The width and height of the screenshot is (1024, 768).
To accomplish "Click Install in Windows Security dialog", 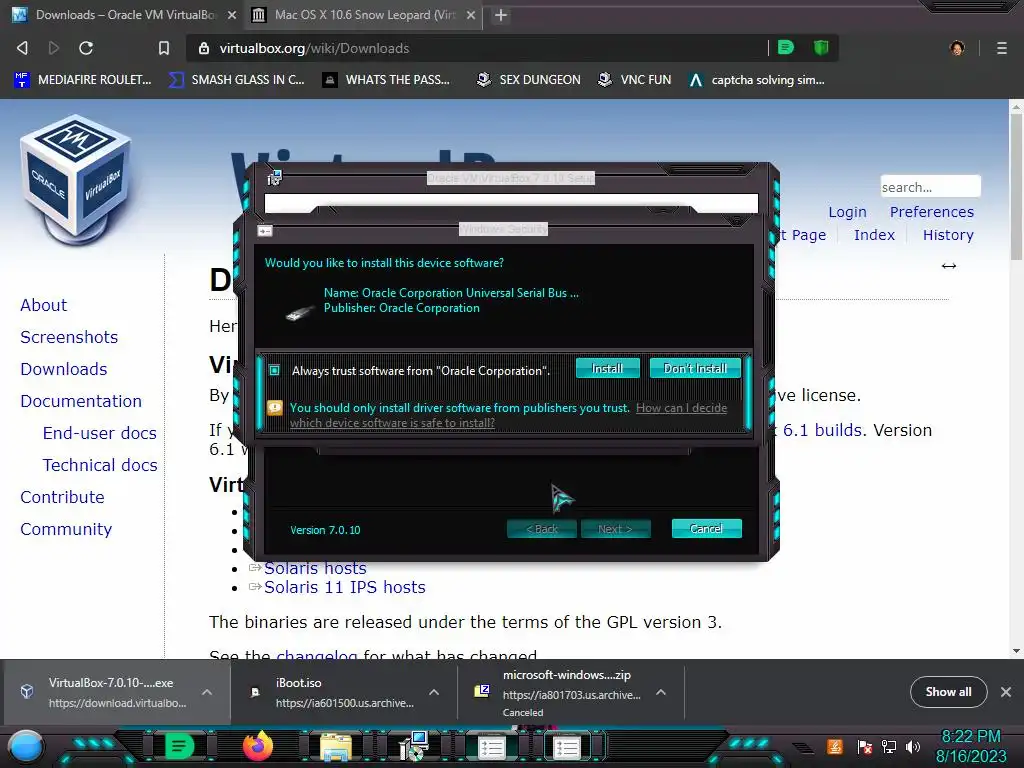I will tap(607, 368).
